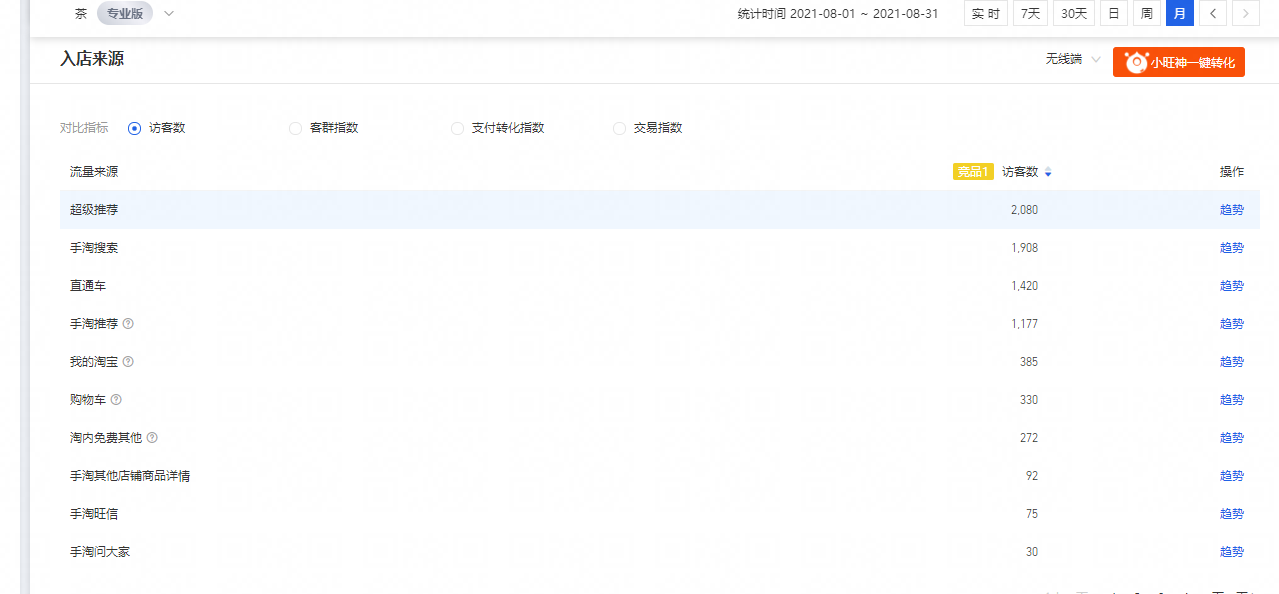Click help icon beside 购物车
The image size is (1279, 594).
(x=116, y=400)
